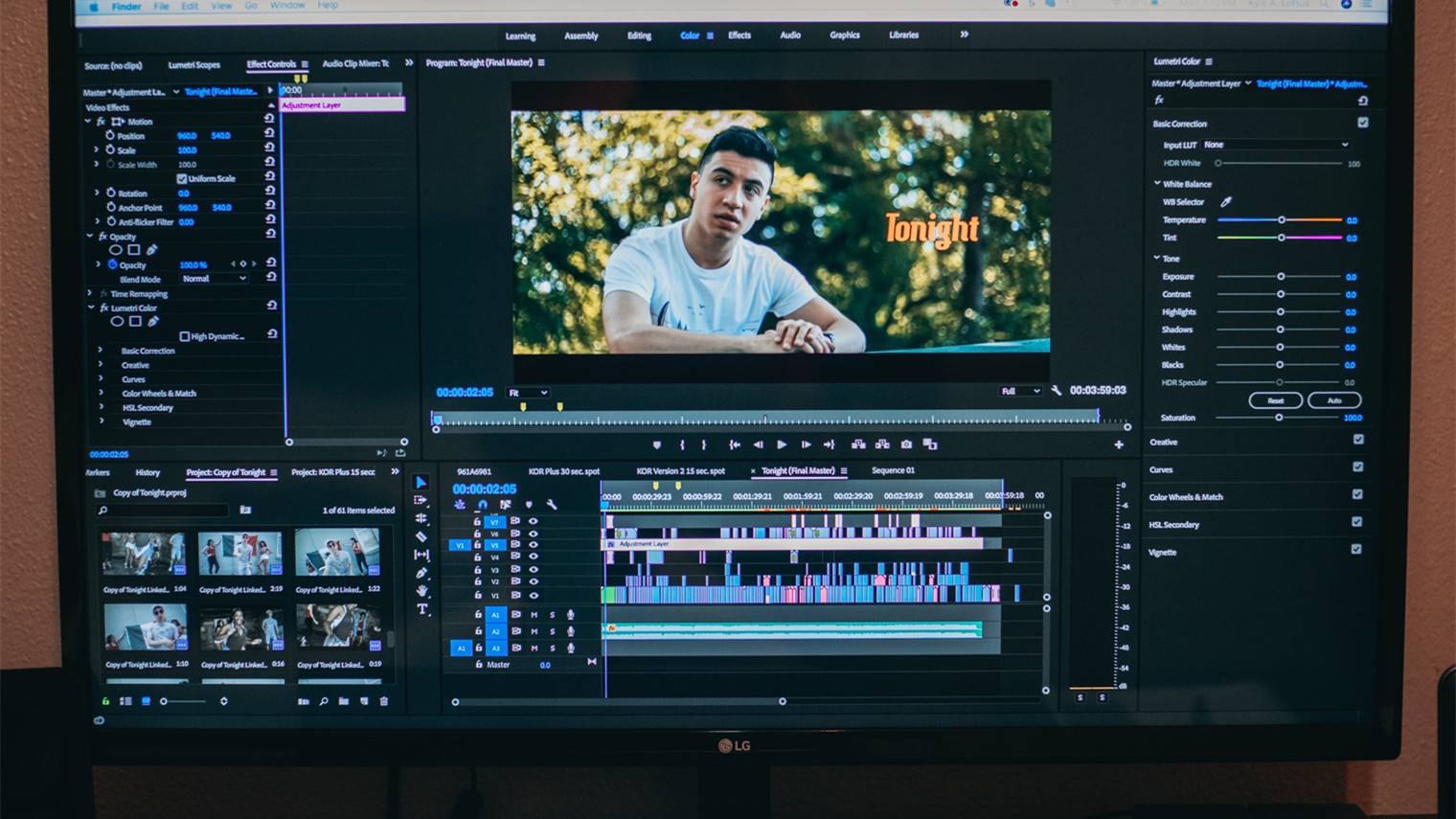
Task: Open the Blend Mode dropdown
Action: click(x=215, y=279)
